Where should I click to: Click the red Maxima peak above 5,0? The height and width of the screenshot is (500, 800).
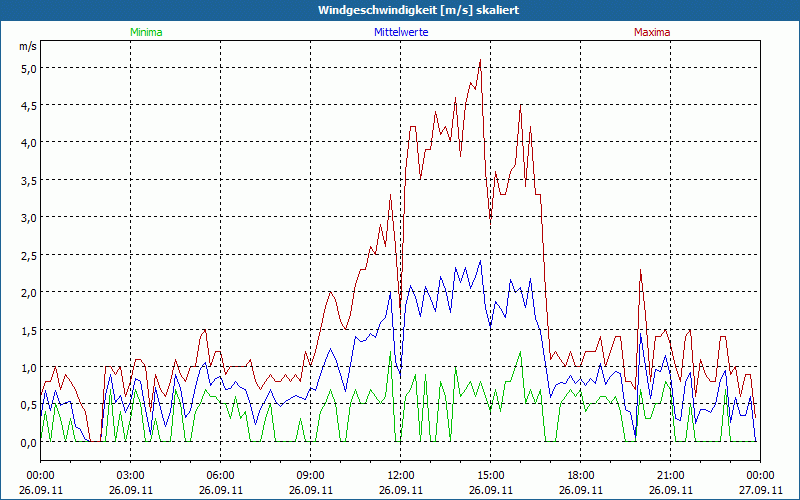(480, 61)
